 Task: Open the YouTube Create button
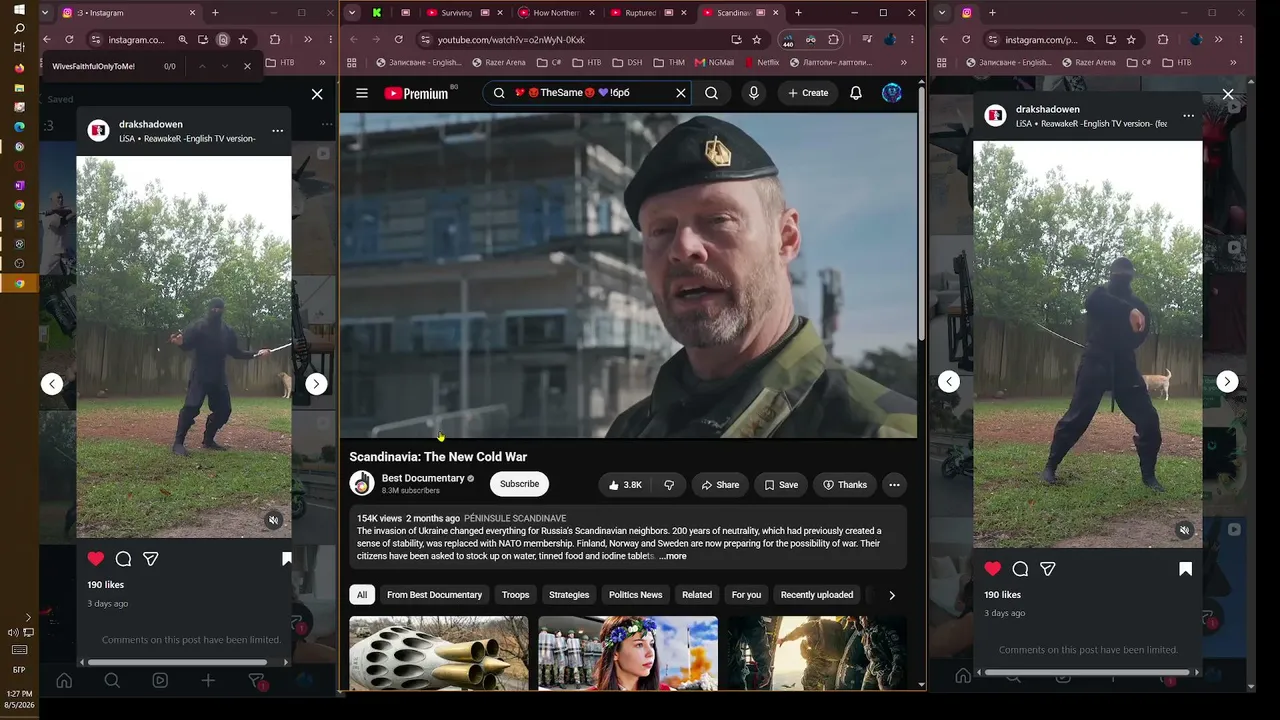point(808,93)
